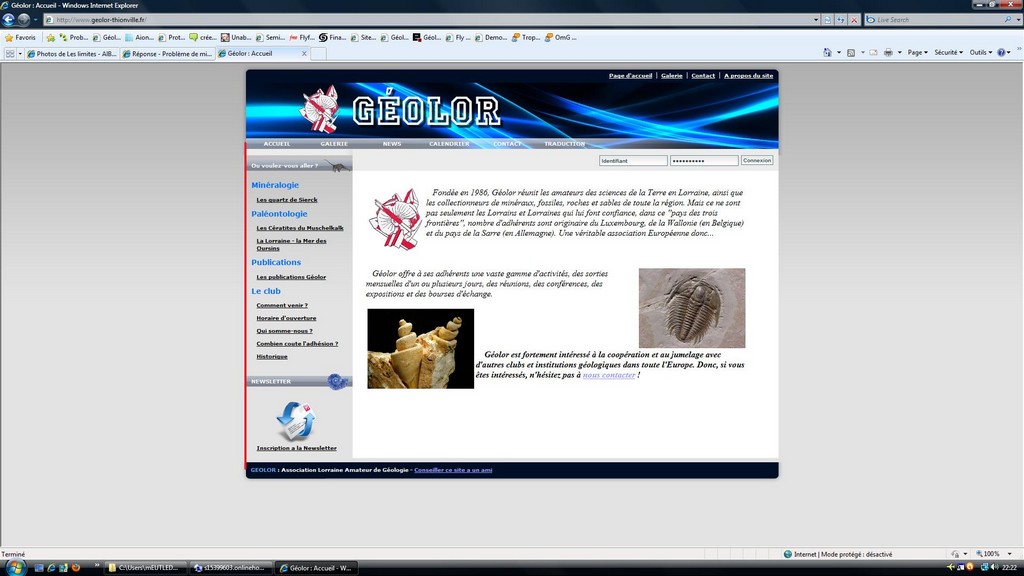Click the Help question mark icon
Screen dimensions: 1024x576
[1002, 52]
